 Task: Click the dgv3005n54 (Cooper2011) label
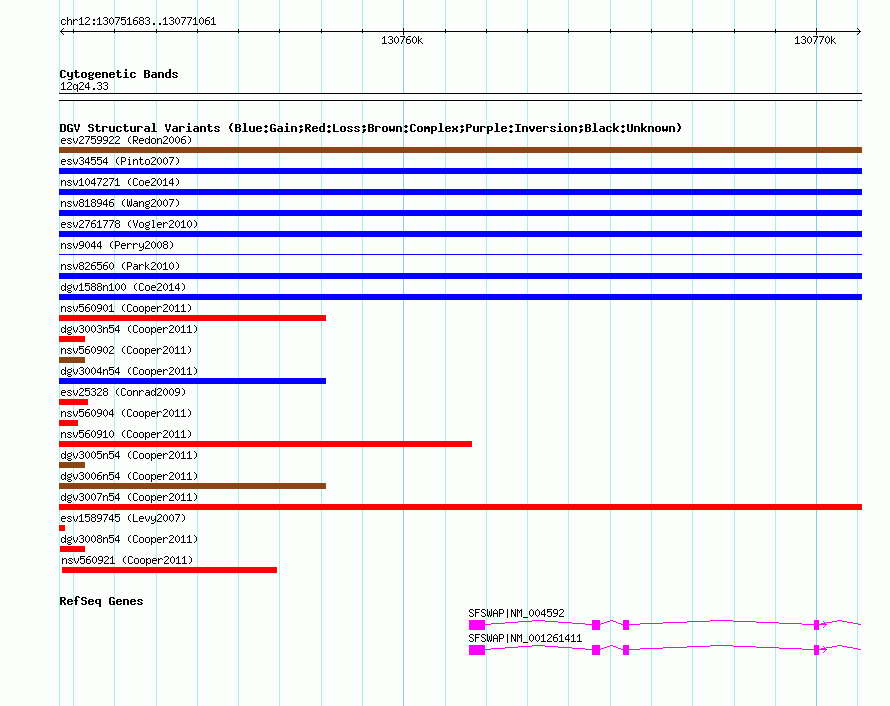129,455
